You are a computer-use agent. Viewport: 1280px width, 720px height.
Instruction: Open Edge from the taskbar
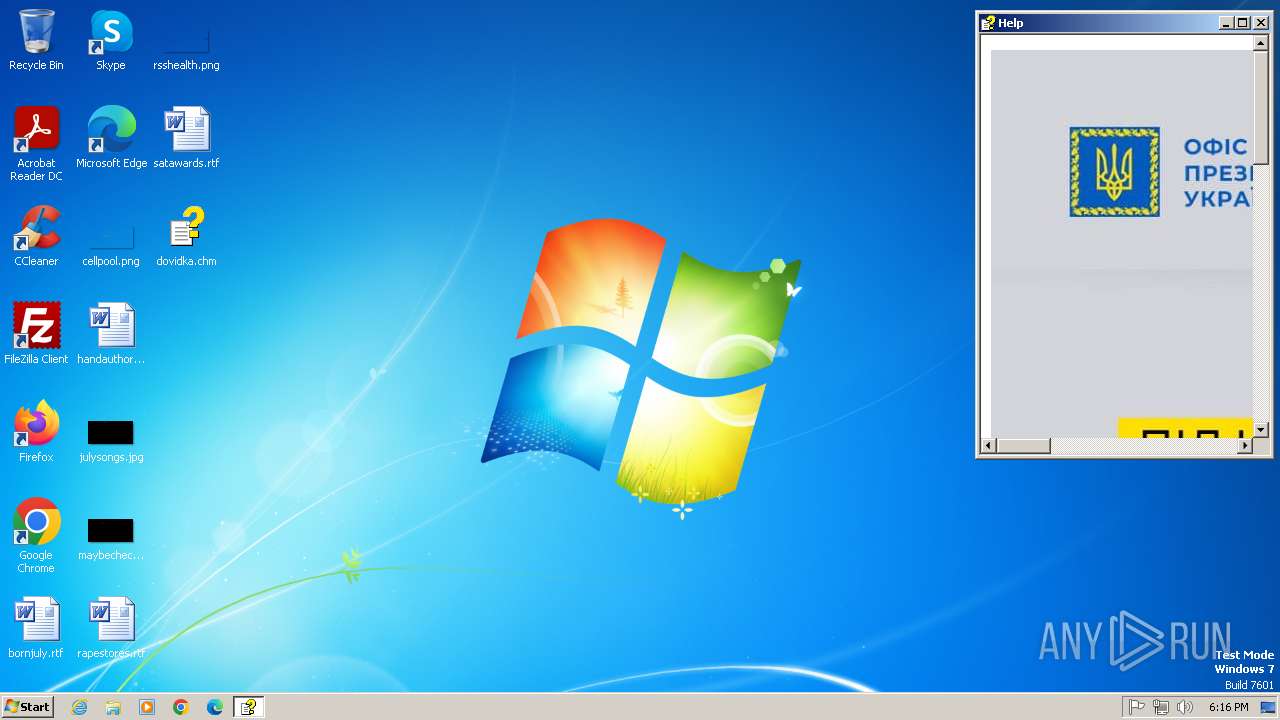[x=215, y=707]
